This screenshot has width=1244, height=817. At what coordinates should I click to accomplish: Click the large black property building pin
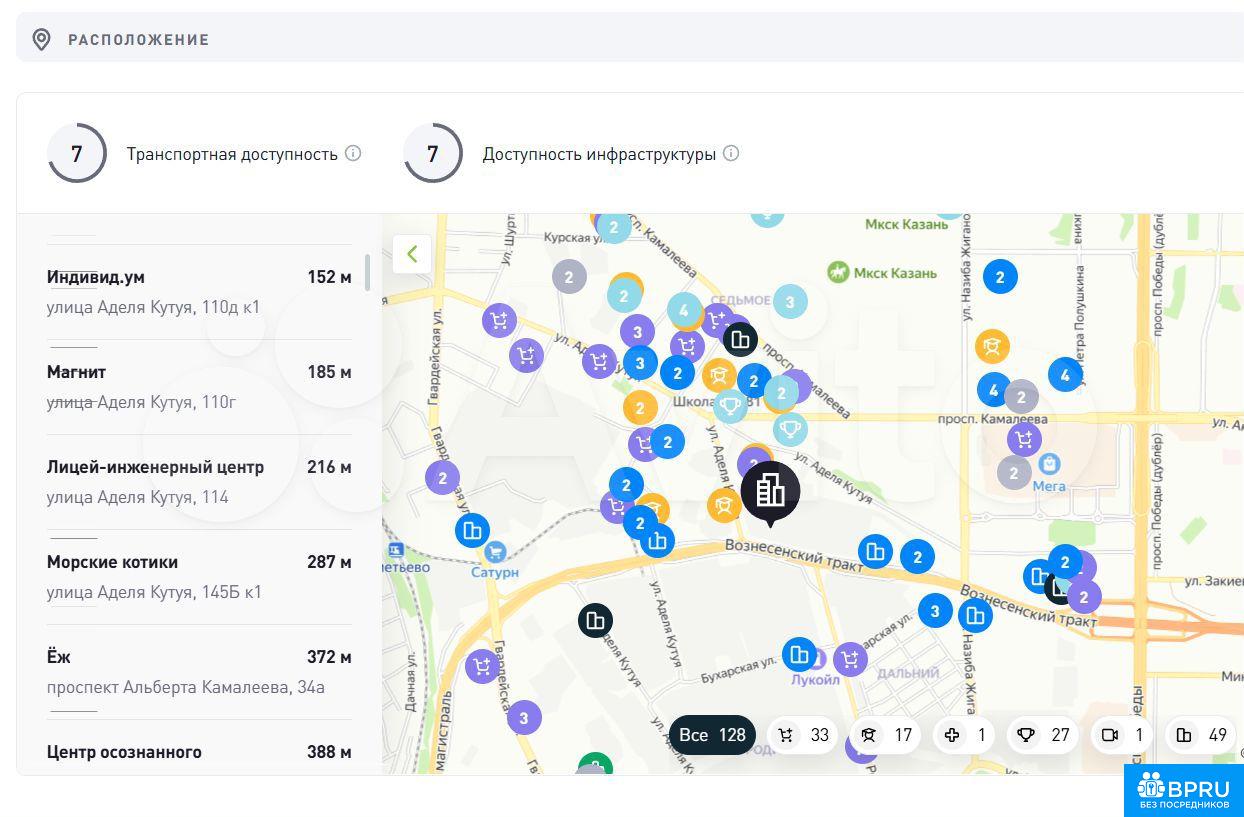click(770, 492)
